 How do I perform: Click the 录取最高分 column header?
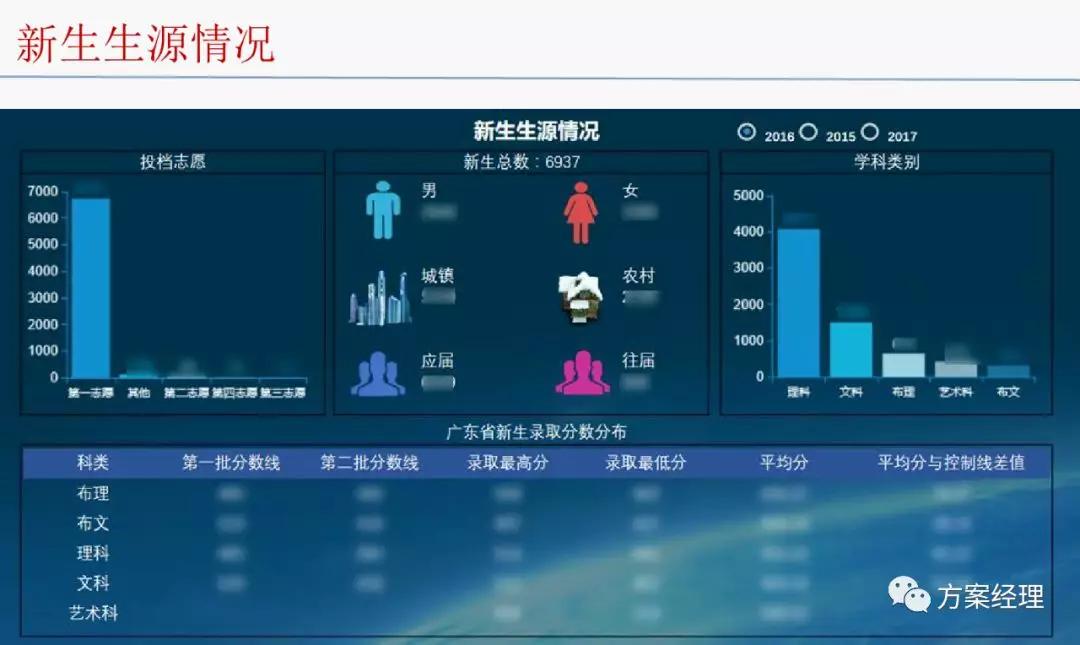508,462
